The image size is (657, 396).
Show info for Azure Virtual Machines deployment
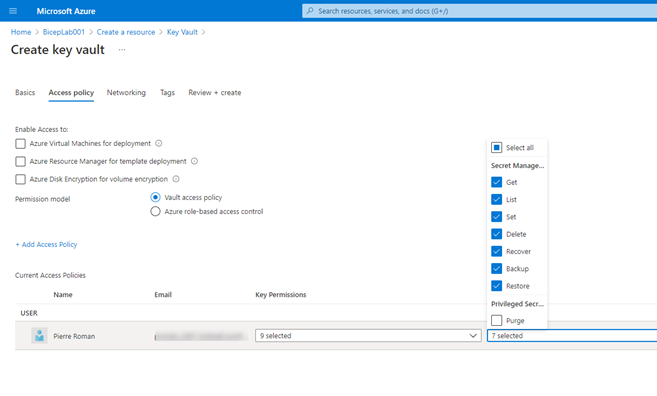click(x=159, y=143)
